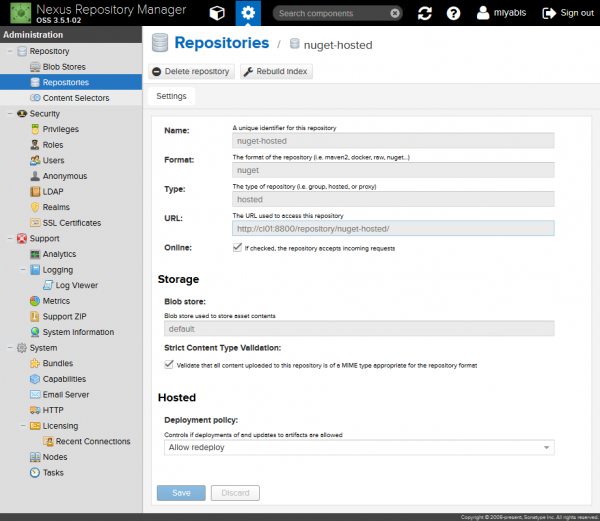Screen dimensions: 600x521
Task: Click the Nexus logo icon
Action: (21, 13)
